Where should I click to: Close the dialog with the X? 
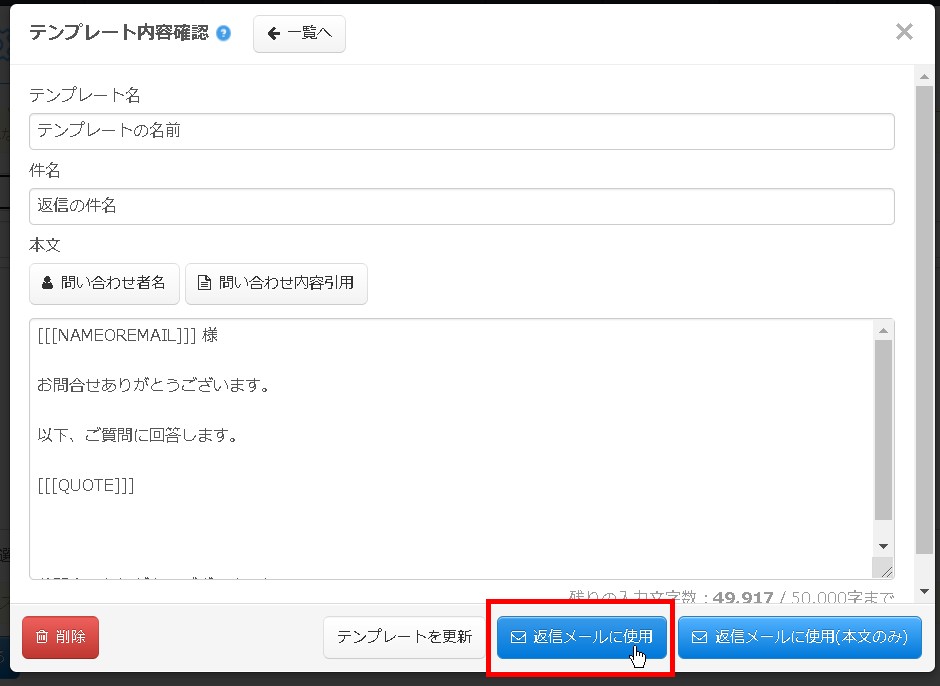coord(904,31)
